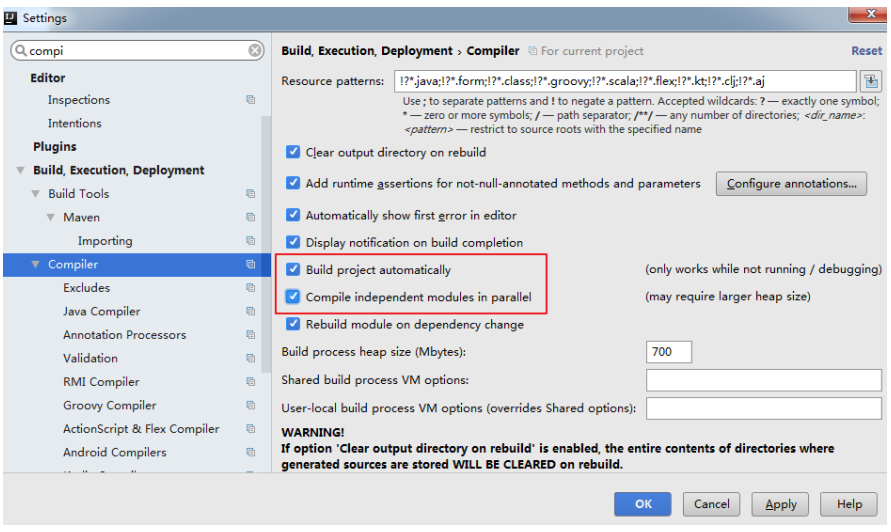Open the RMI Compiler page
This screenshot has width=891, height=532.
tap(101, 382)
